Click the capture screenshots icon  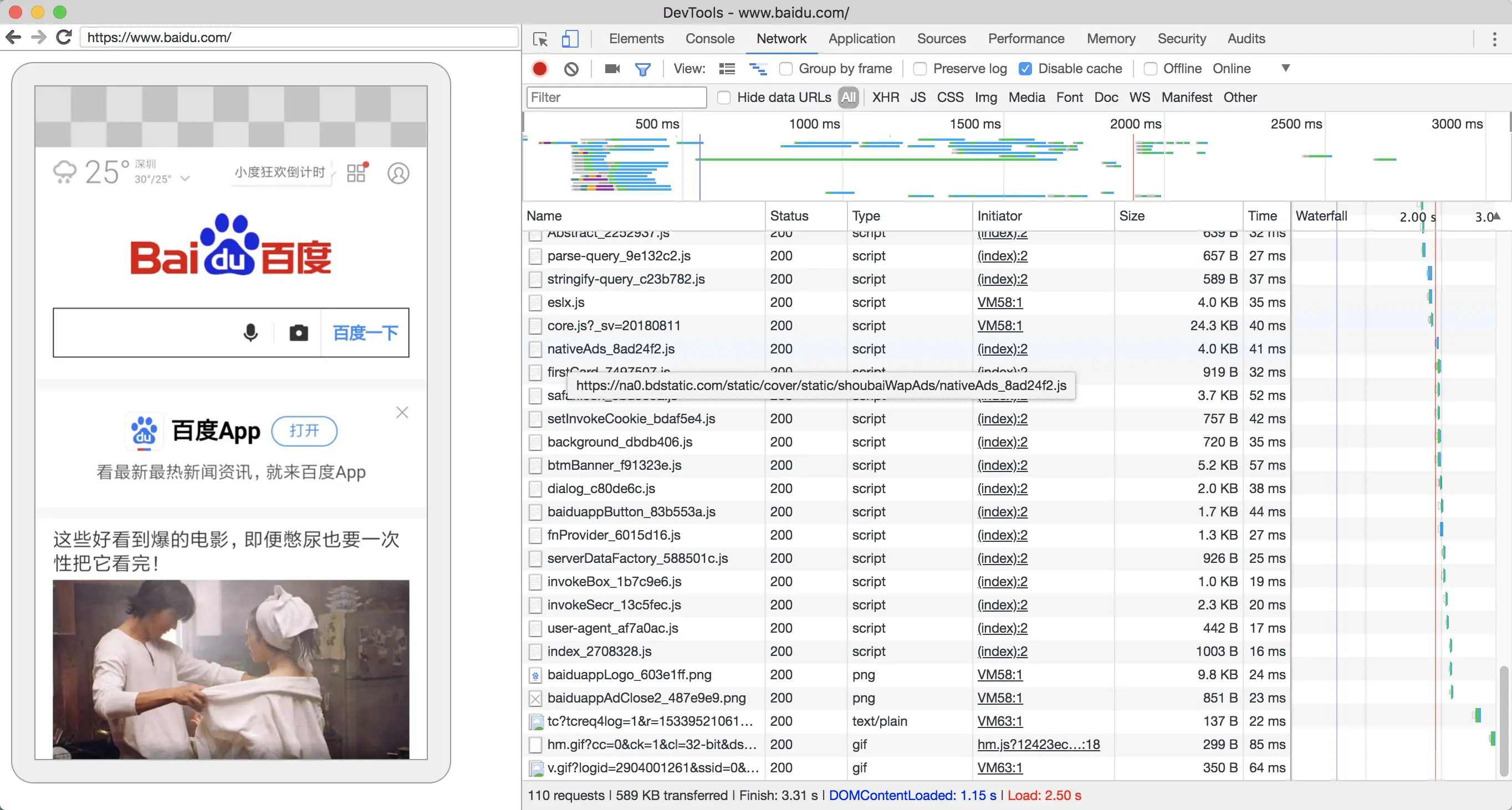612,68
